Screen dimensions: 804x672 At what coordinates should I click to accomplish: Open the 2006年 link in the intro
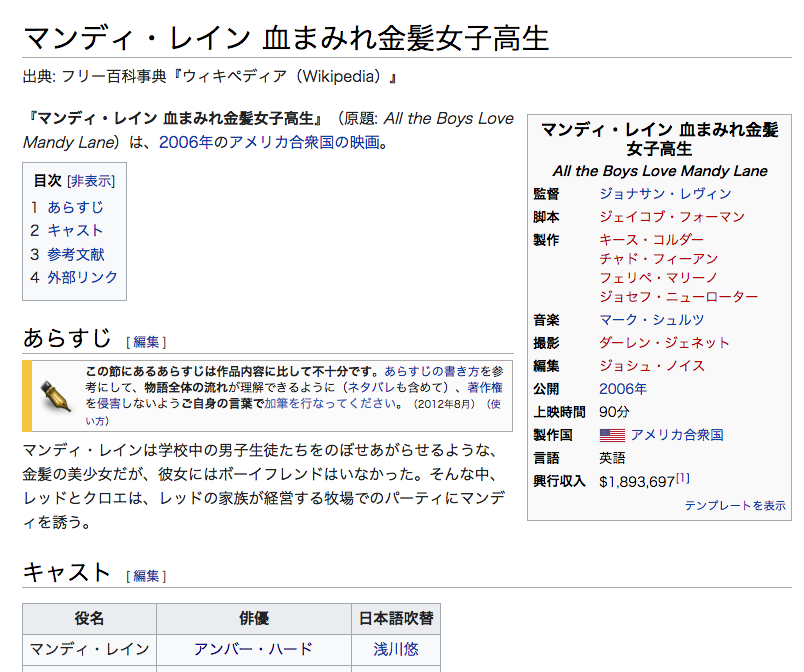point(186,142)
